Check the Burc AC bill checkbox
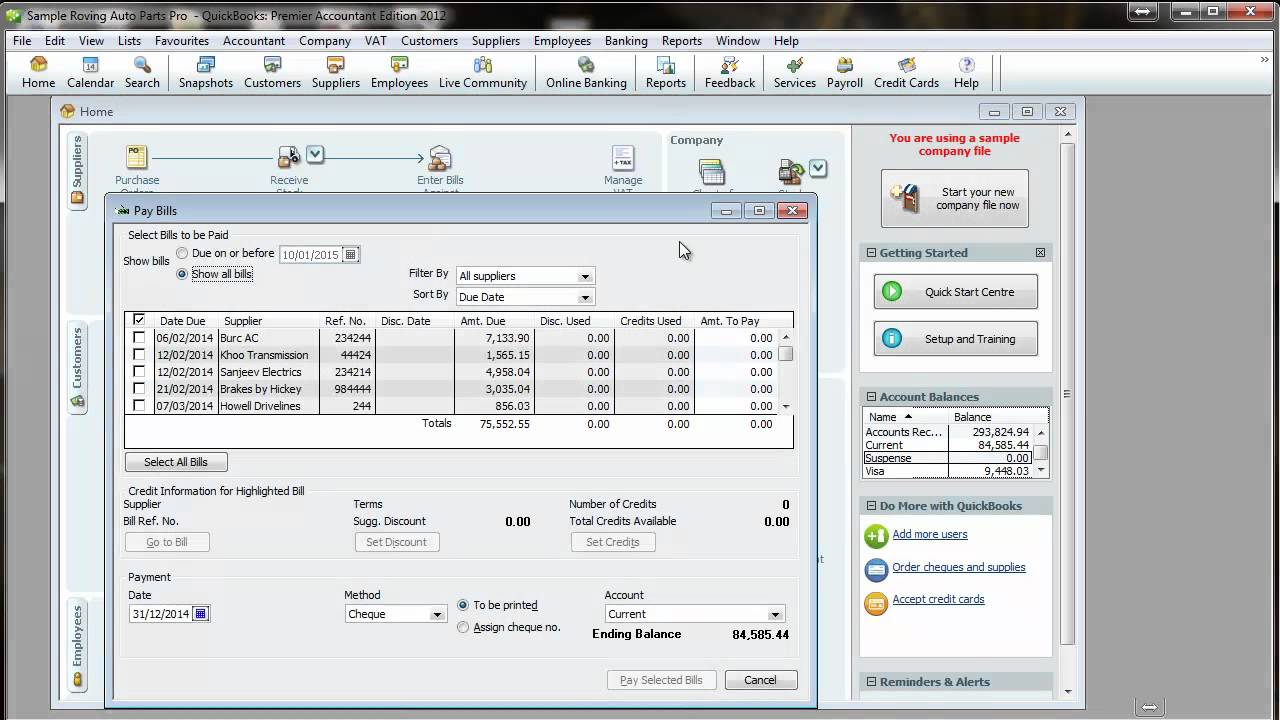 click(x=139, y=338)
